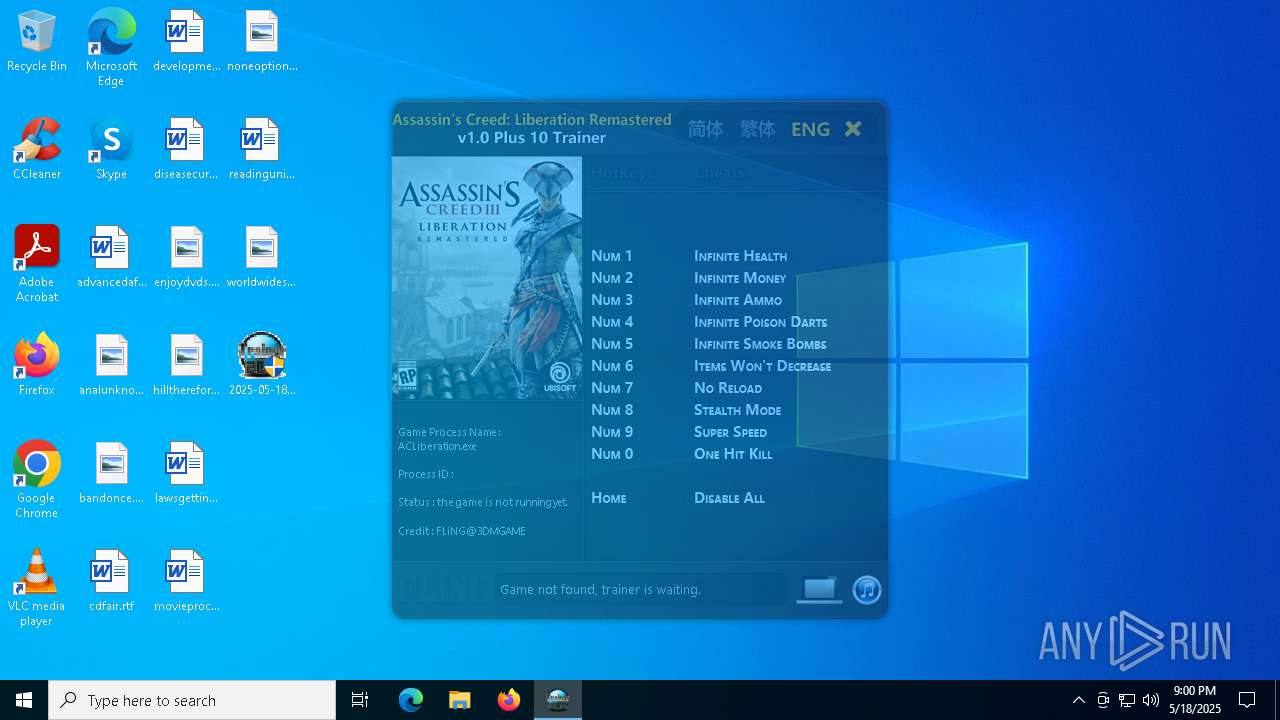Open Recycle Bin on desktop

(x=37, y=42)
